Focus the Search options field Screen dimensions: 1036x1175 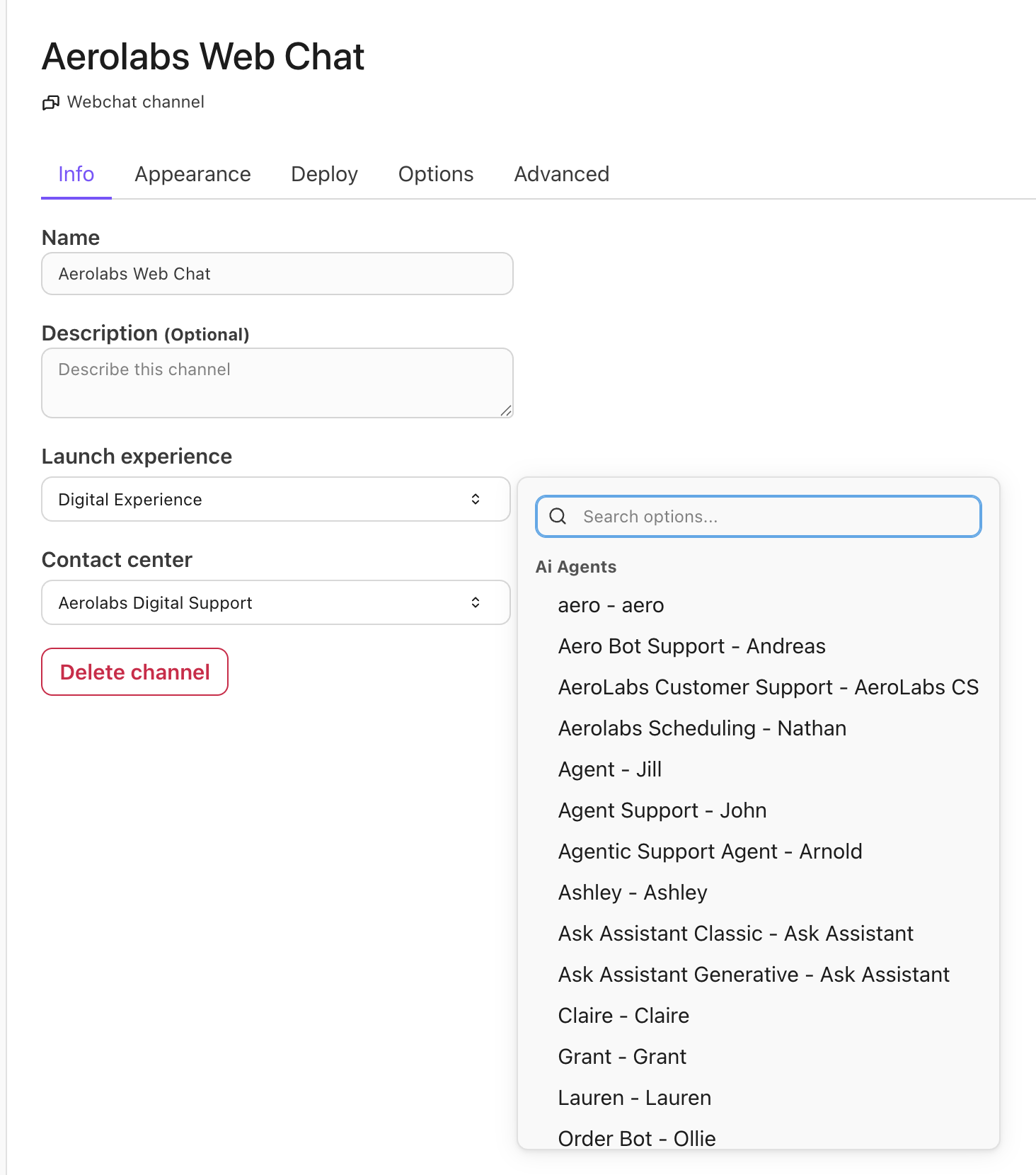pyautogui.click(x=759, y=516)
